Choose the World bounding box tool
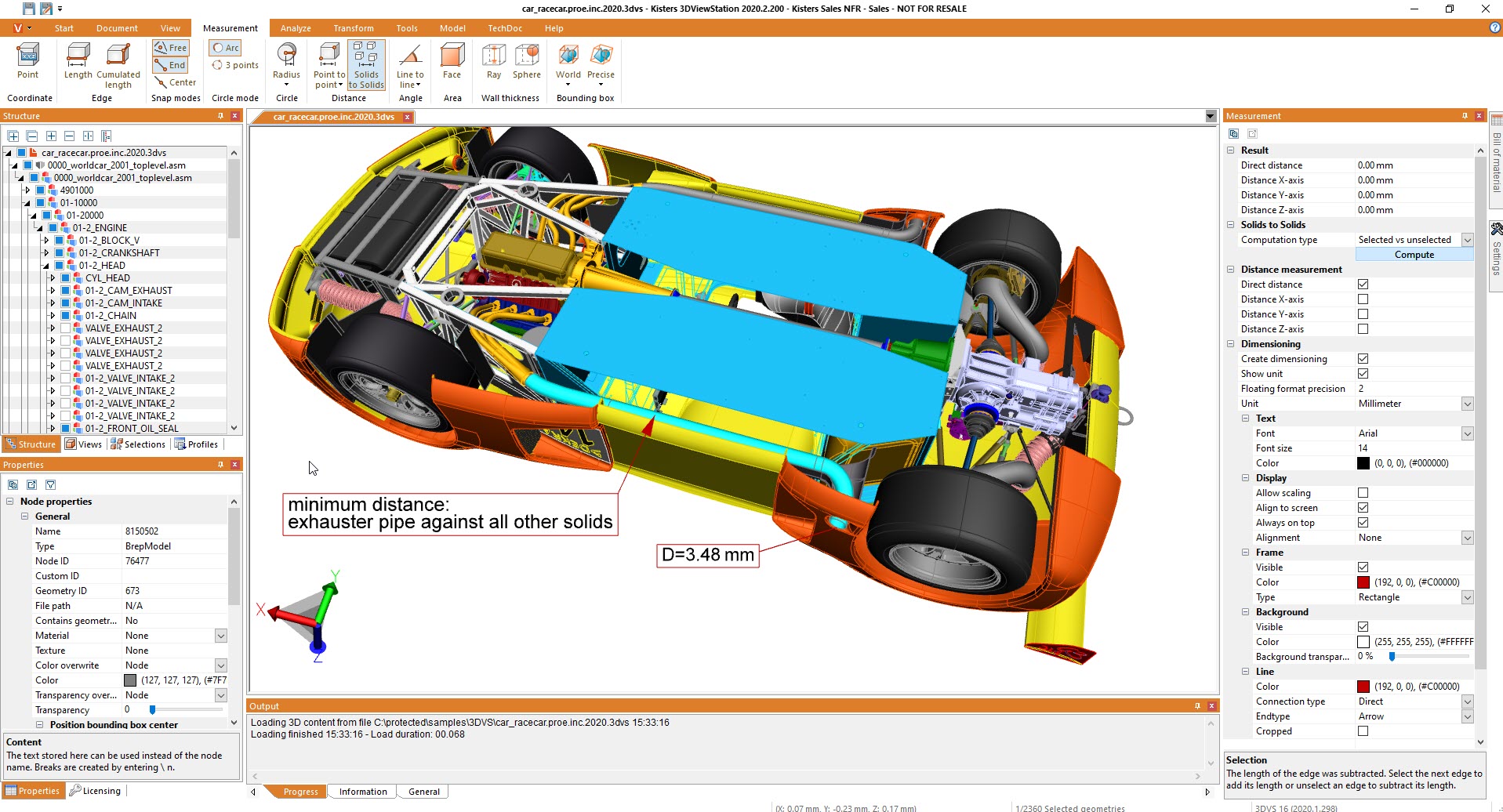This screenshot has height=812, width=1503. click(568, 65)
